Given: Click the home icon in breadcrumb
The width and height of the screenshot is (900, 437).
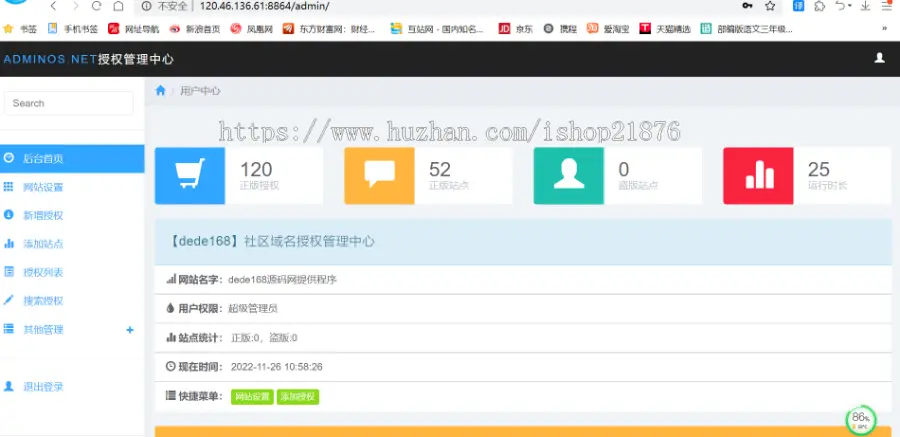Looking at the screenshot, I should click(x=161, y=91).
